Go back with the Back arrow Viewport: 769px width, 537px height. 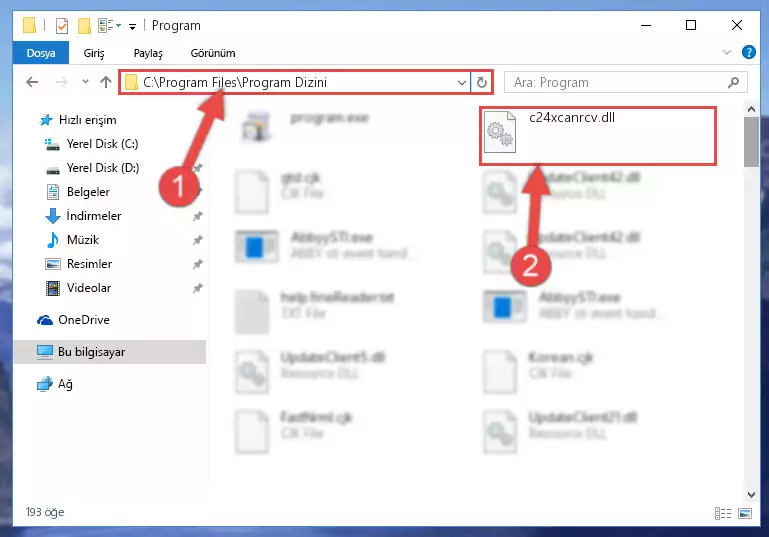pos(32,82)
